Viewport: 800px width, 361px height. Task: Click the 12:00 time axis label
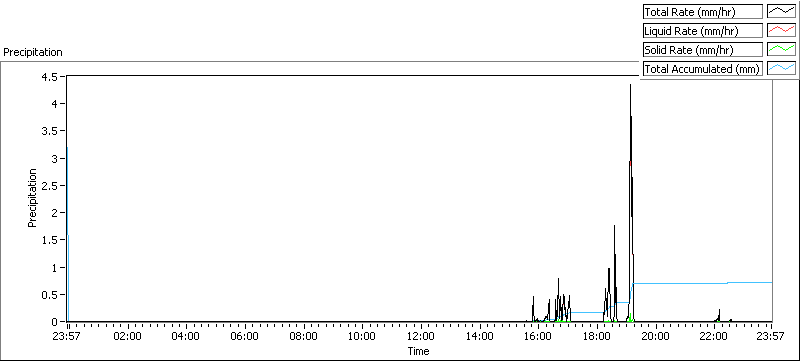click(x=420, y=337)
